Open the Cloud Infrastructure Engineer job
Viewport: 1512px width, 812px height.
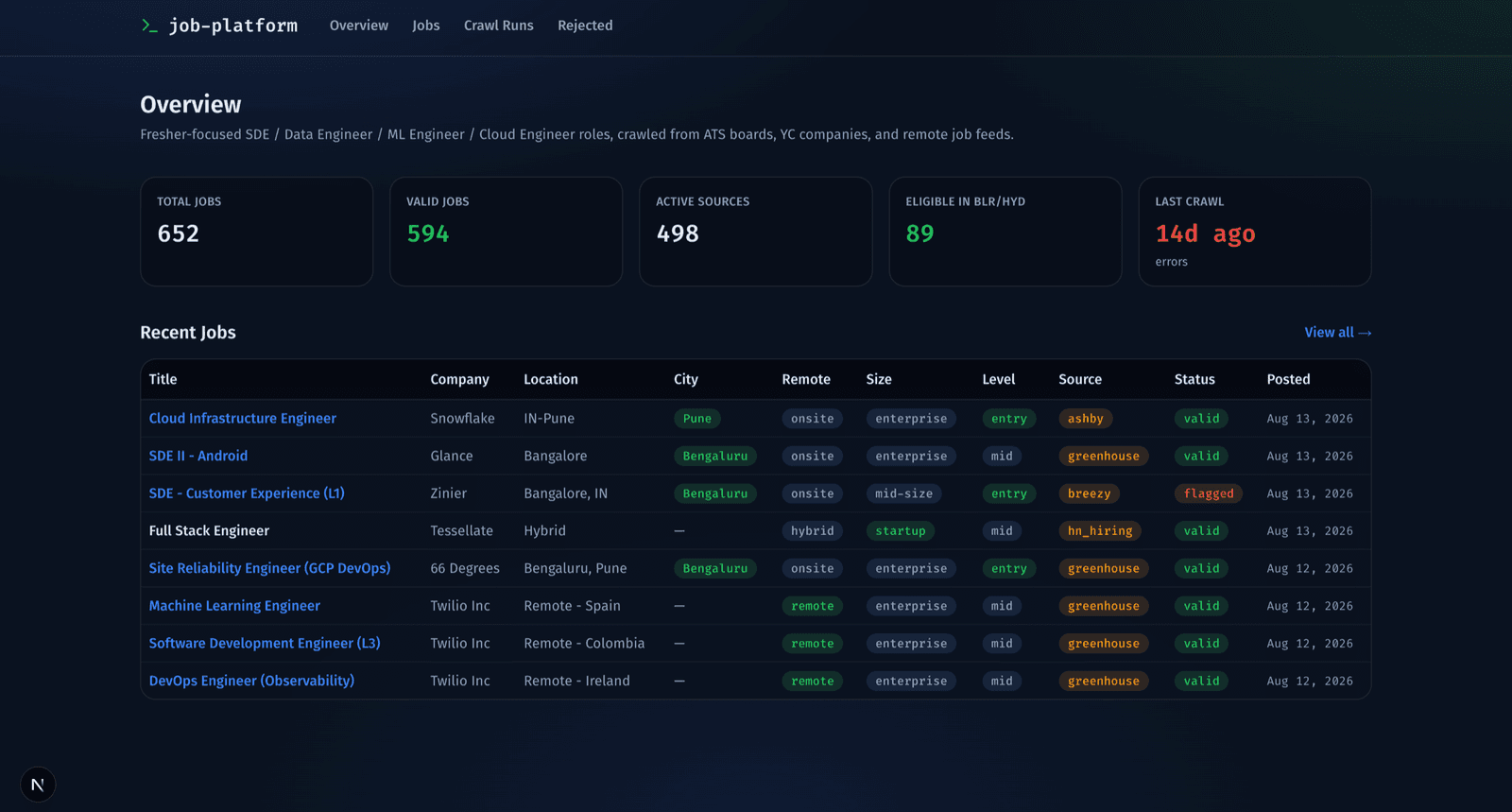243,419
